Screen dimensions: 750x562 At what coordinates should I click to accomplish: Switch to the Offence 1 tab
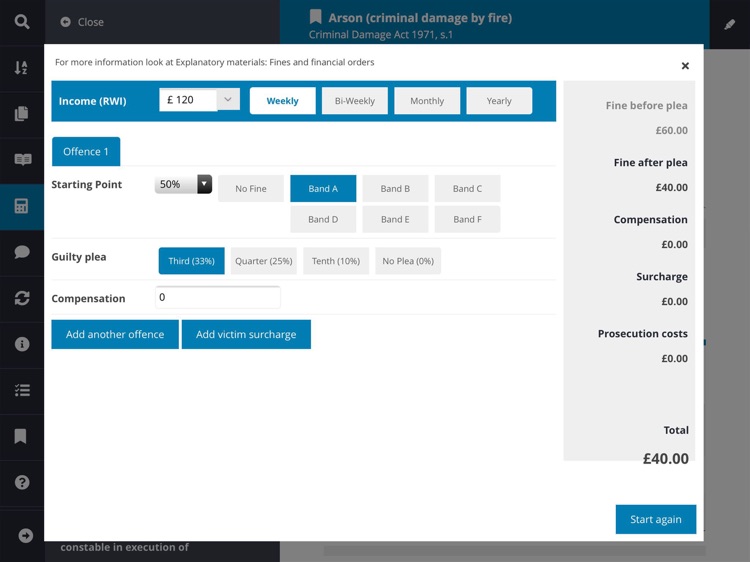tap(86, 152)
